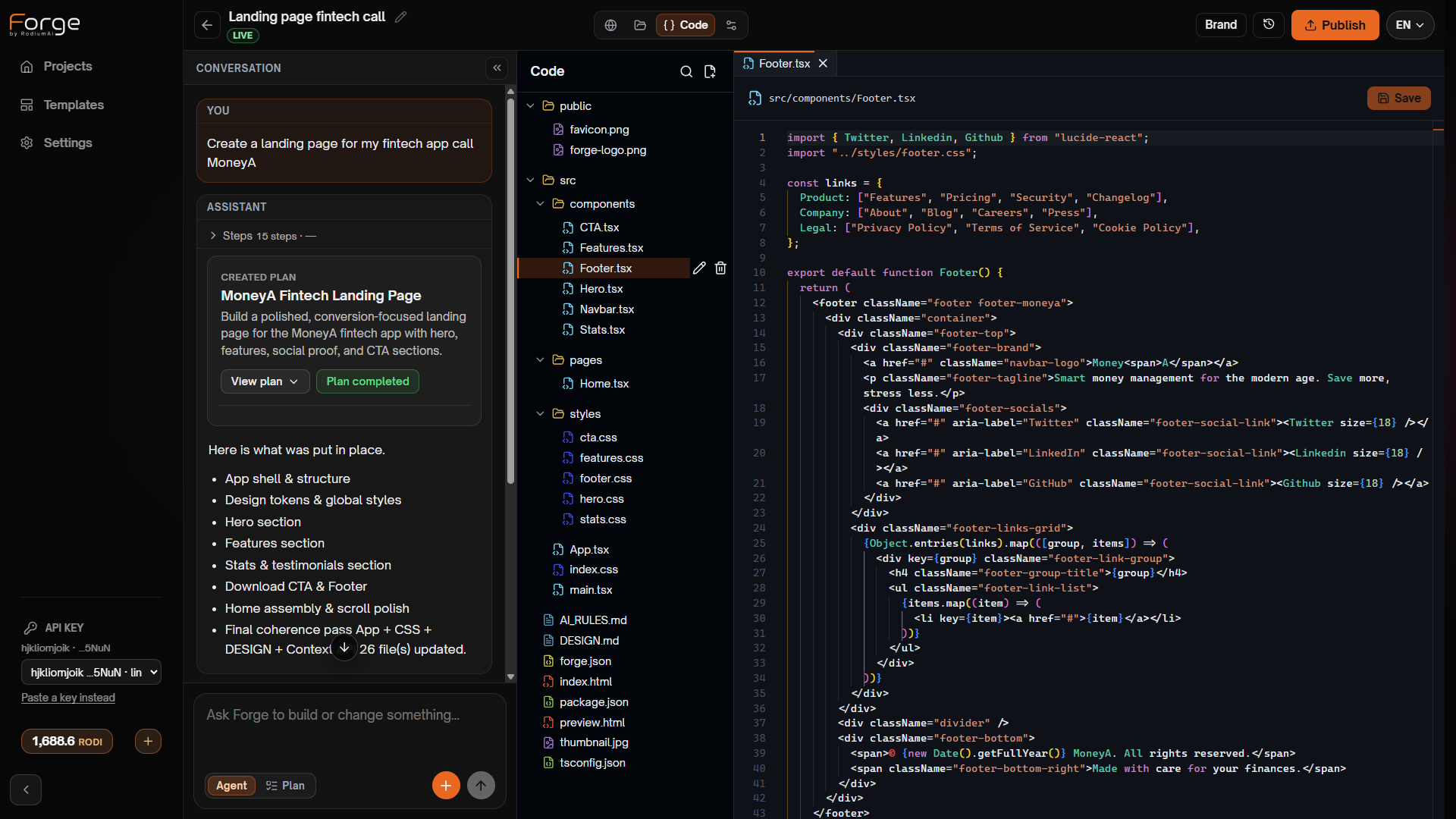Click the Paste a key instead link
The image size is (1456, 819).
68,698
